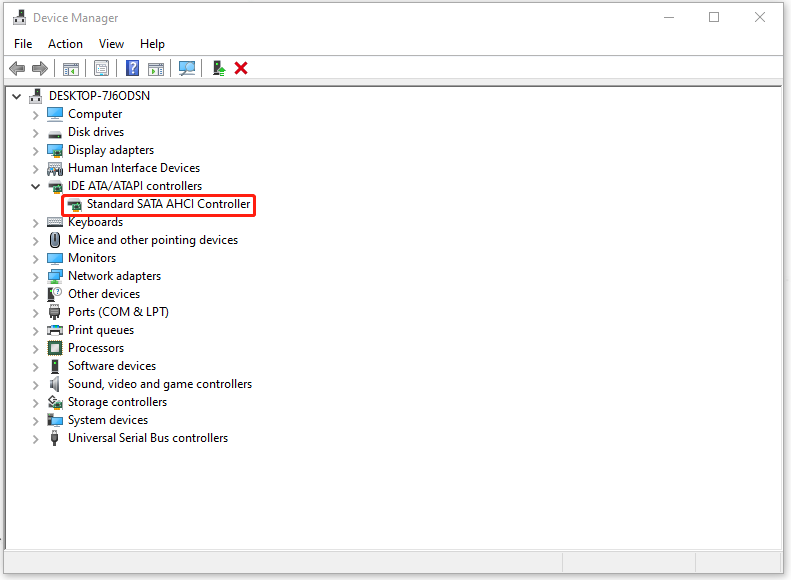Viewport: 791px width, 580px height.
Task: Expand the Network adapters category
Action: 35,277
